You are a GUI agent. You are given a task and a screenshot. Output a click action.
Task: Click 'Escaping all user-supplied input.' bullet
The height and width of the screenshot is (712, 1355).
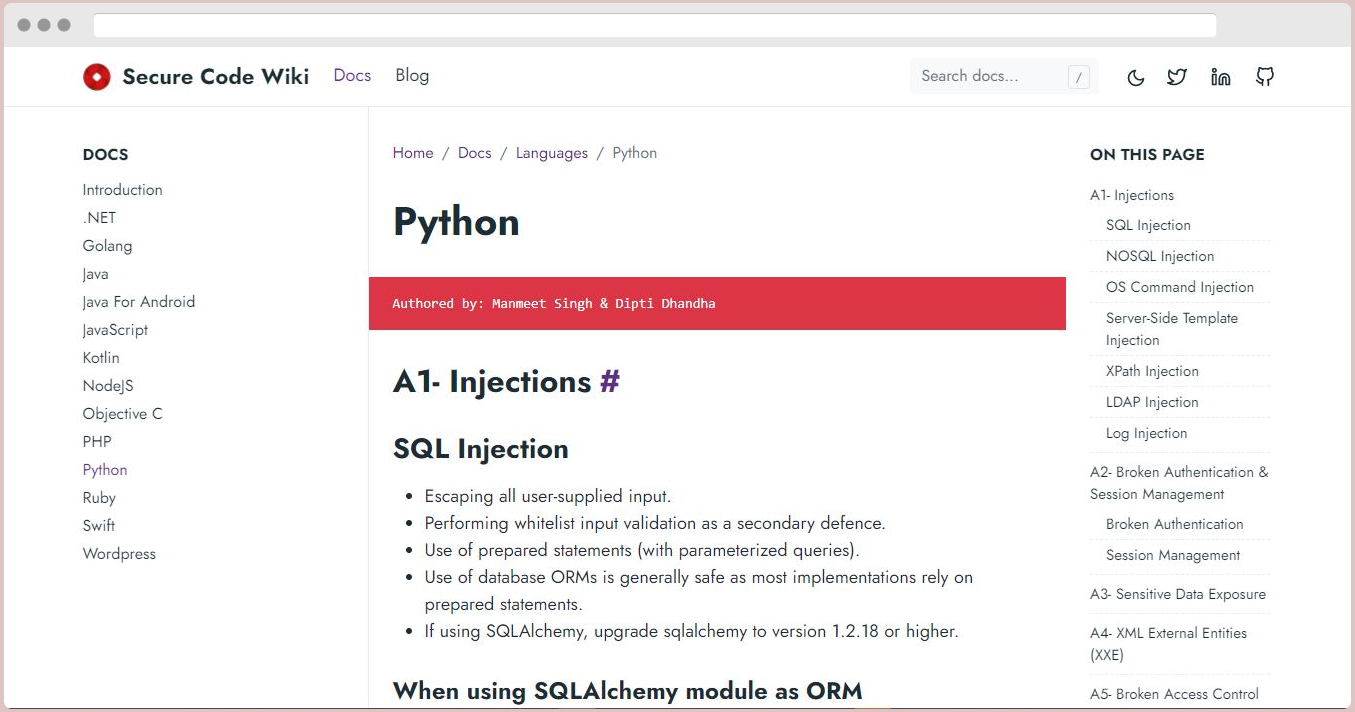pos(548,496)
